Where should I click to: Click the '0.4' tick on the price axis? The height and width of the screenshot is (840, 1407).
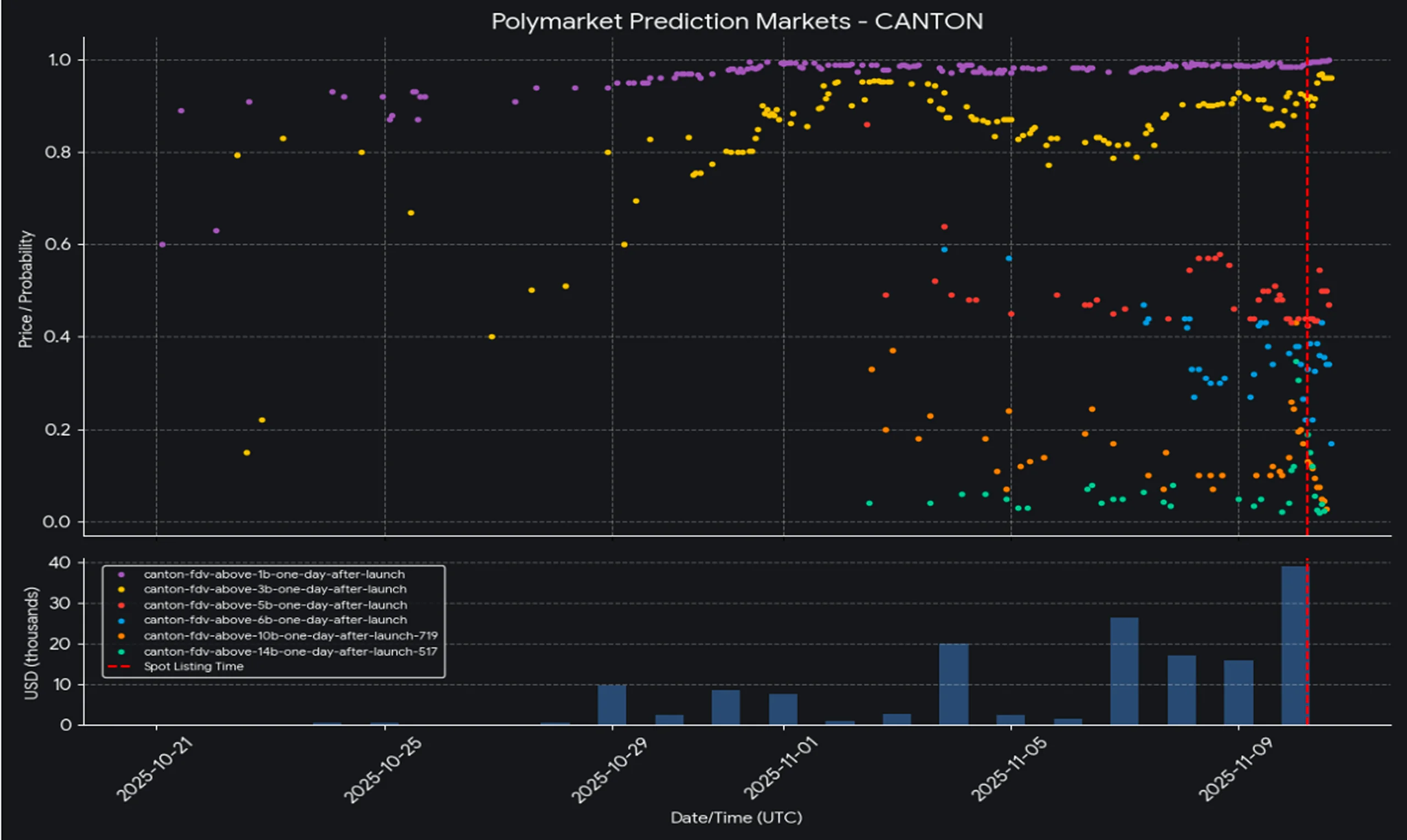tap(58, 337)
